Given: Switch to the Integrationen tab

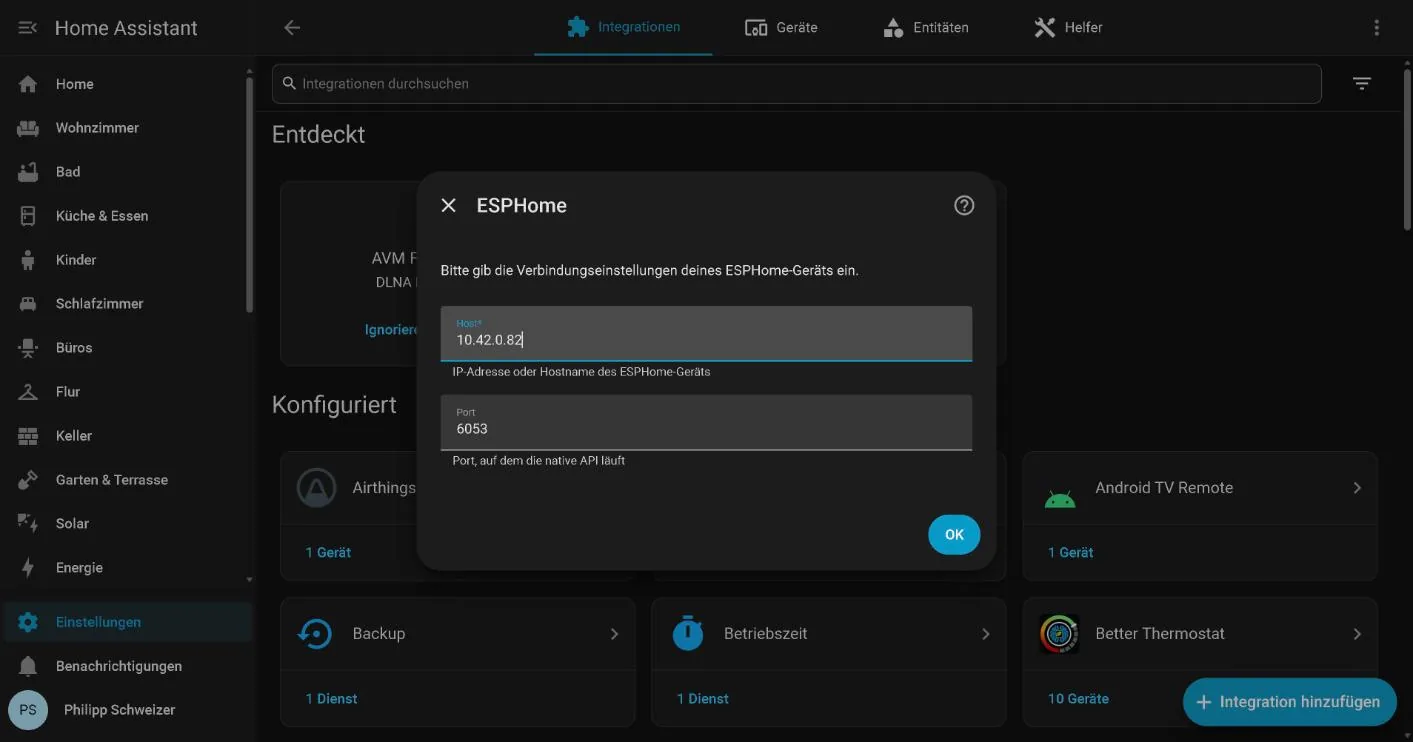Looking at the screenshot, I should tap(623, 28).
